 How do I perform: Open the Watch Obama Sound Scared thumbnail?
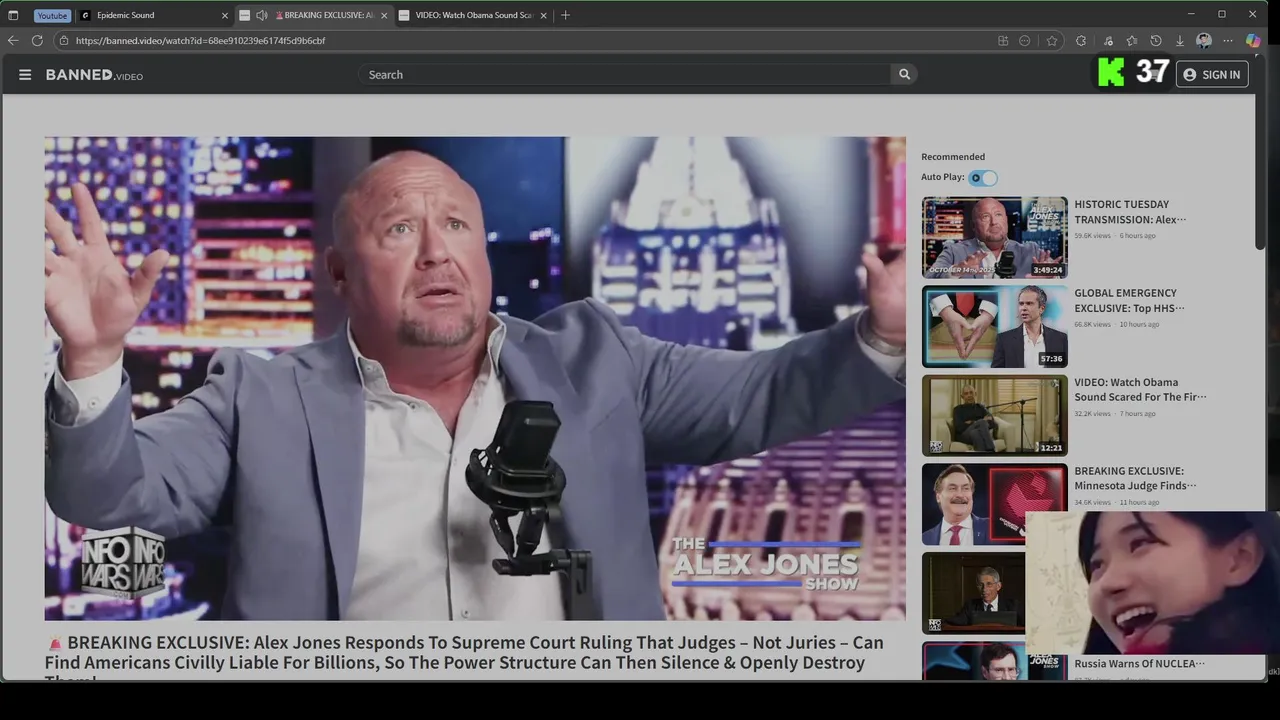tap(994, 415)
